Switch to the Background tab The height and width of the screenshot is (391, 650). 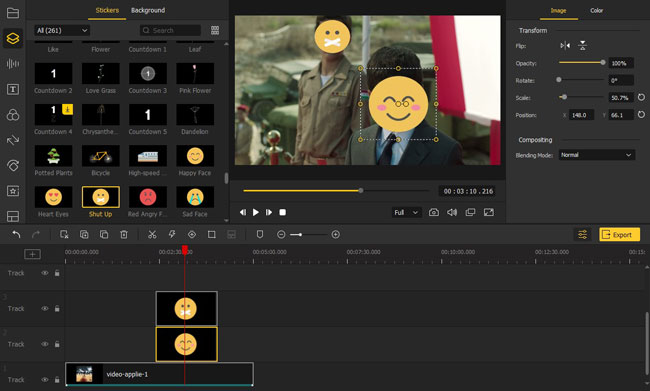[148, 10]
